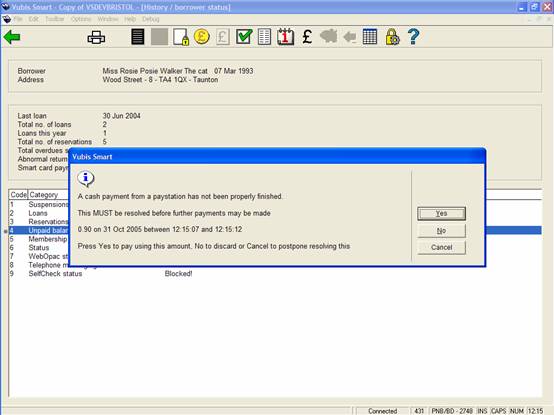Select the Status row with code 6

click(275, 248)
